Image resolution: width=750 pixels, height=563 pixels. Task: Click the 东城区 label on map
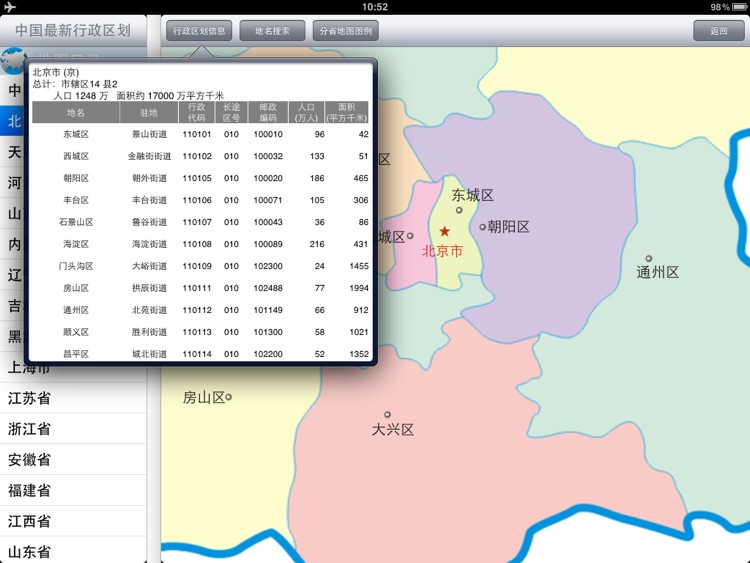(x=473, y=195)
